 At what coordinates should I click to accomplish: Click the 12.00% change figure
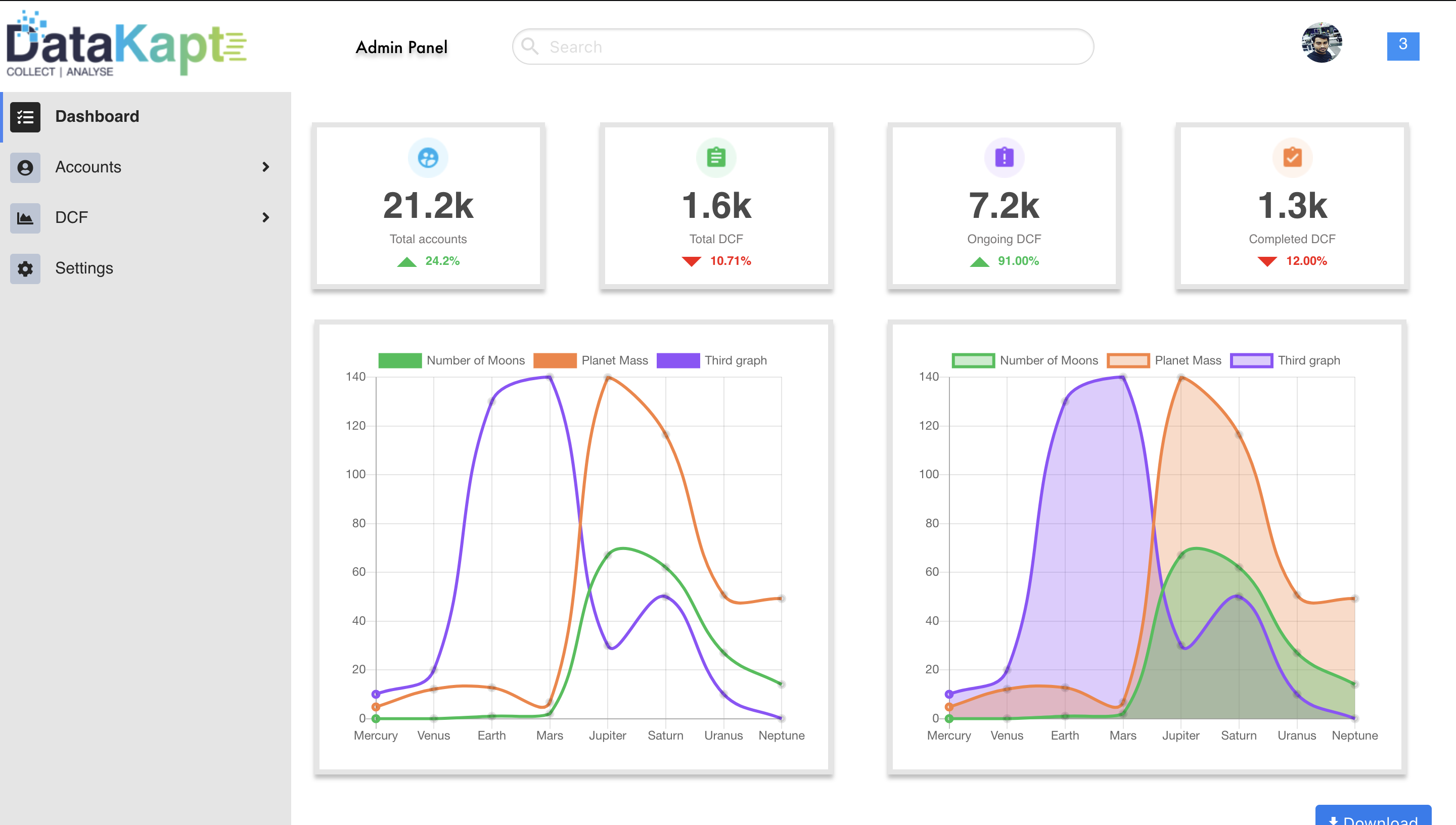pyautogui.click(x=1306, y=261)
